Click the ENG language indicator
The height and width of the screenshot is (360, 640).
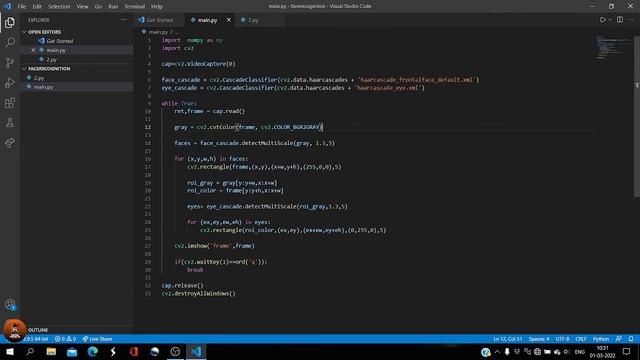(580, 351)
